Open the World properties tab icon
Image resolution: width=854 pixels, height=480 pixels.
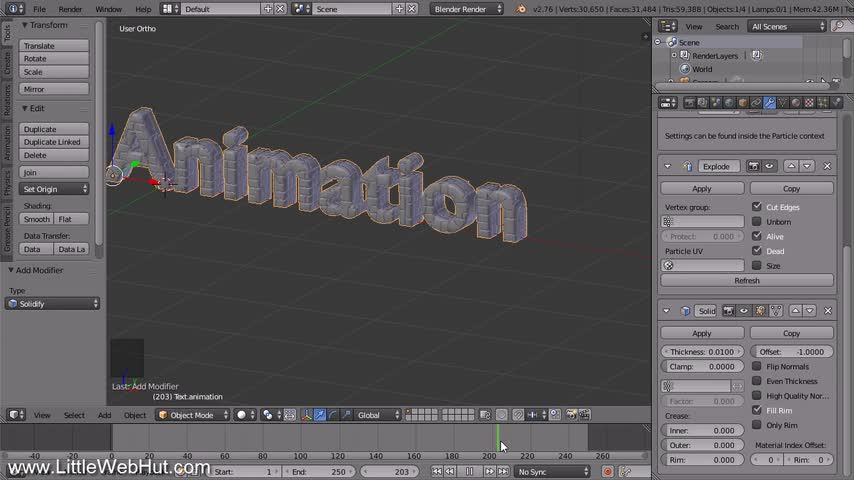(729, 102)
